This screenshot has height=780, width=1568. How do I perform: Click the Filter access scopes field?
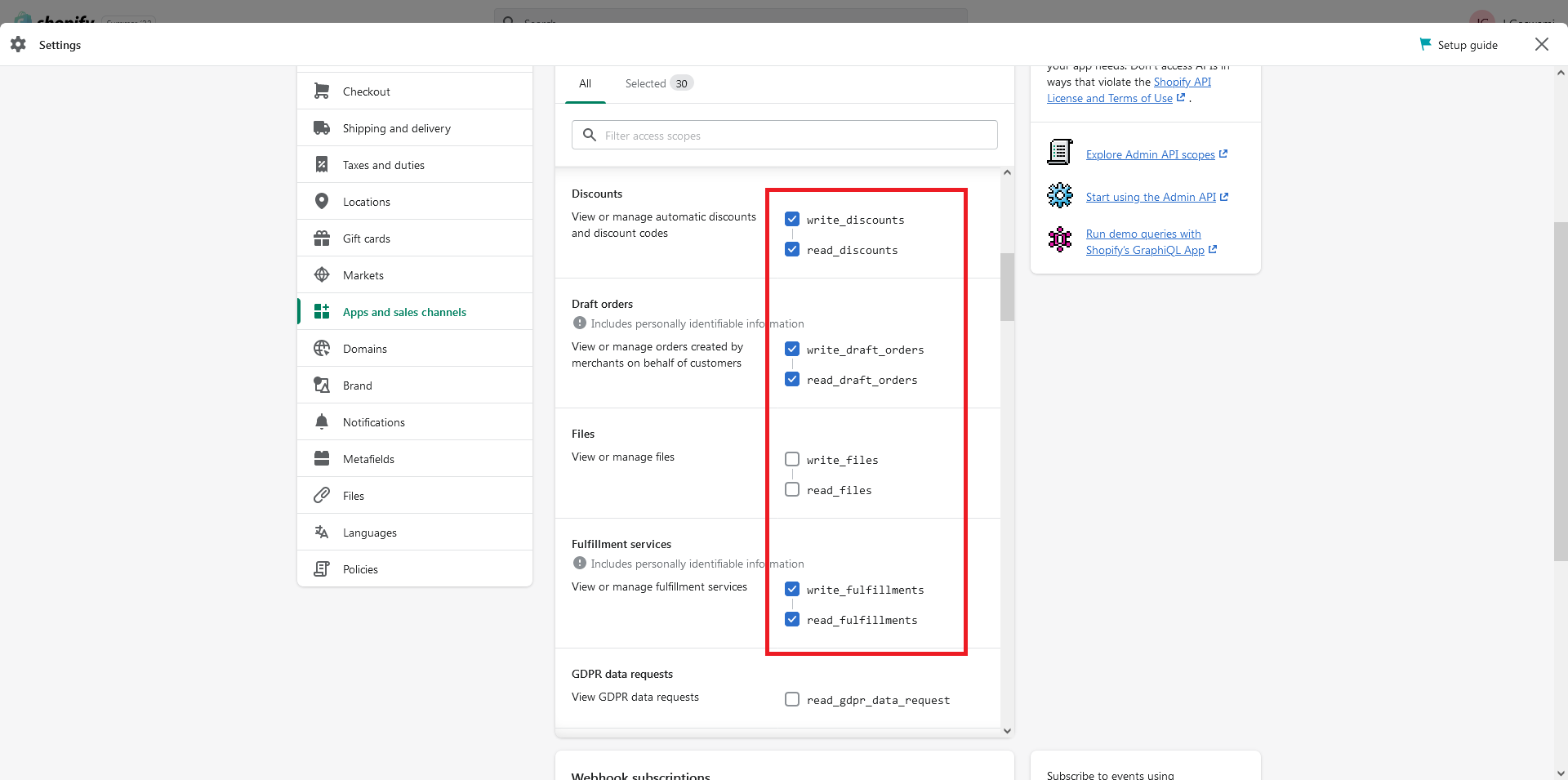785,135
